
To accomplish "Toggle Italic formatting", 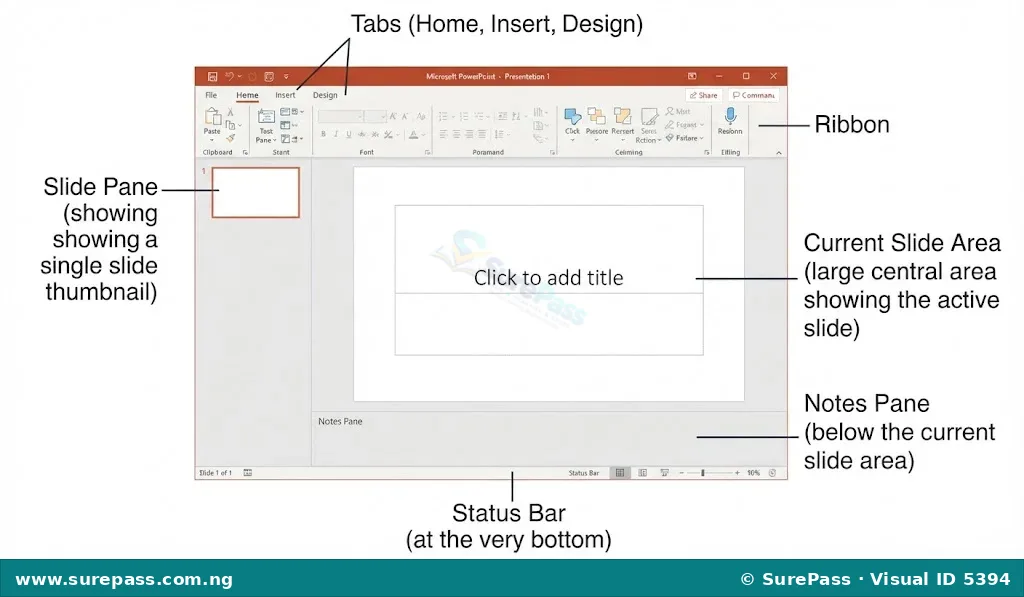I will pos(336,135).
